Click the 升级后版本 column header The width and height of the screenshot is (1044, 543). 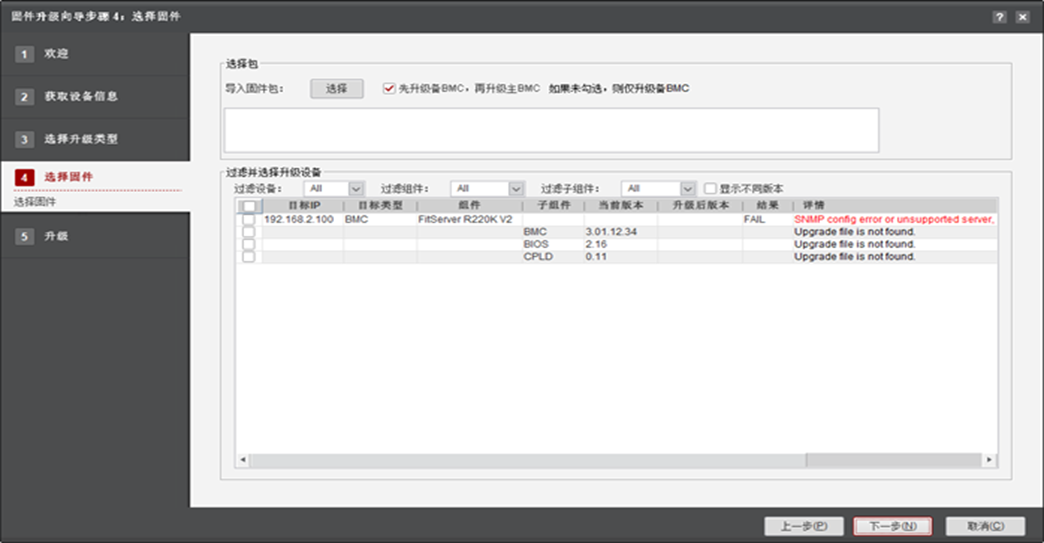(x=700, y=206)
